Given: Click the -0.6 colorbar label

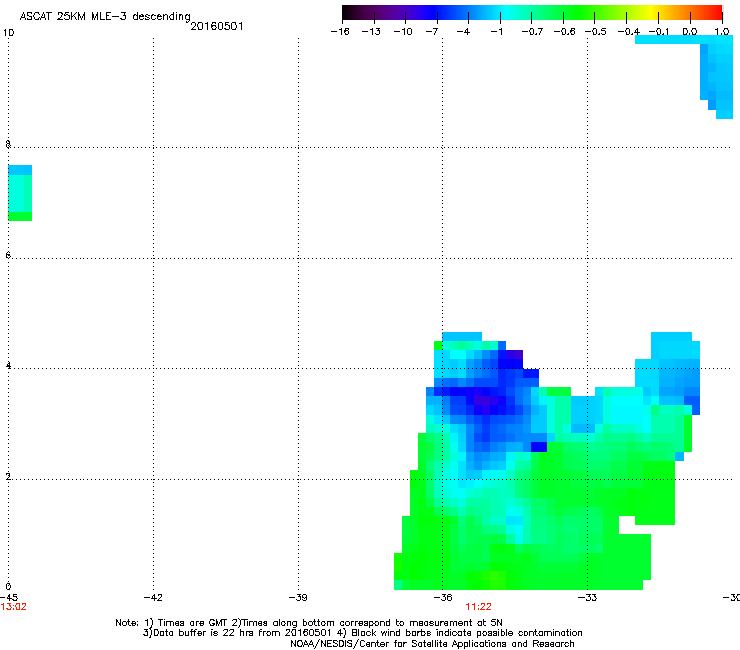Looking at the screenshot, I should [564, 32].
